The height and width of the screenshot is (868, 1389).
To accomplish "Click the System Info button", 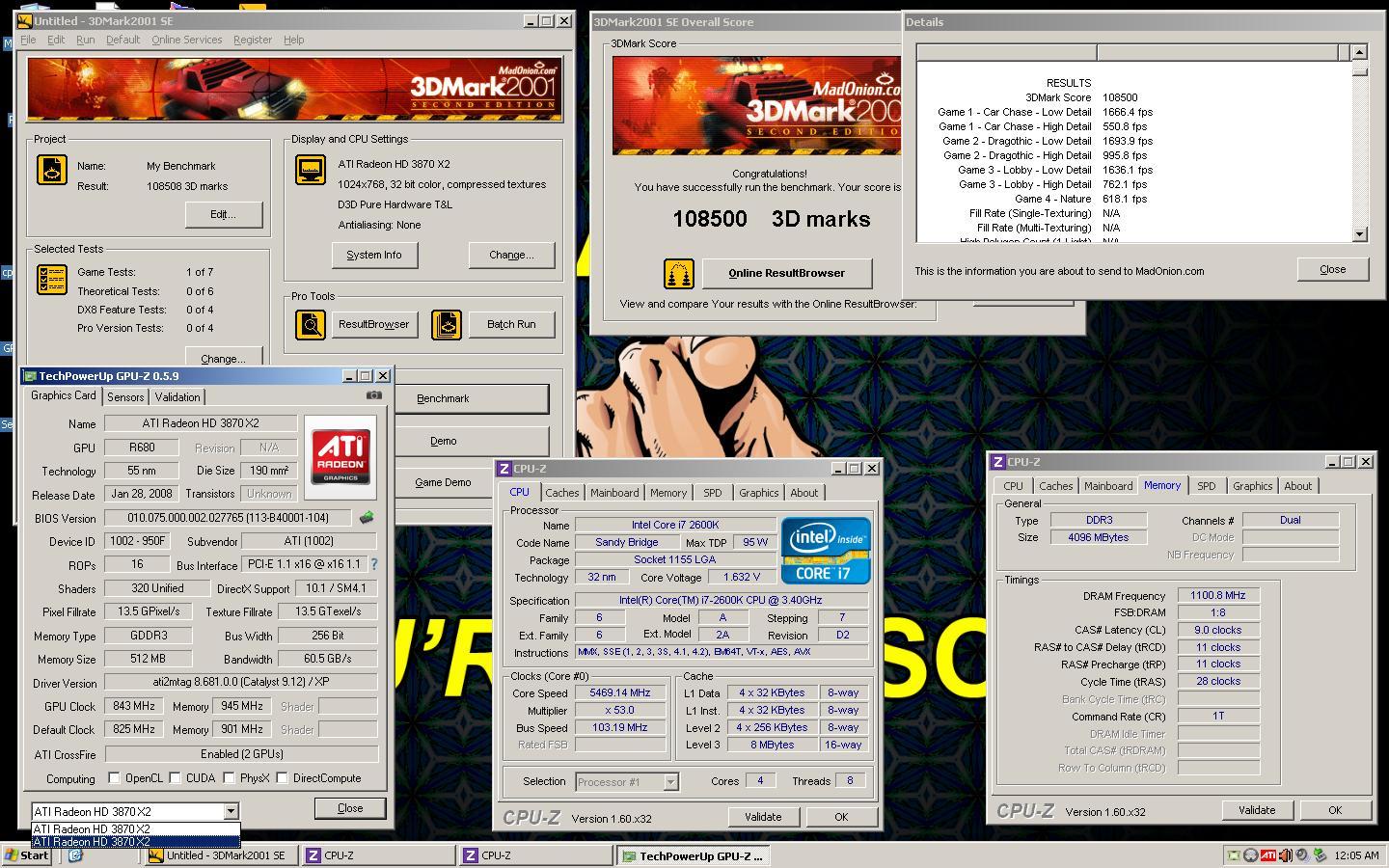I will click(x=374, y=255).
